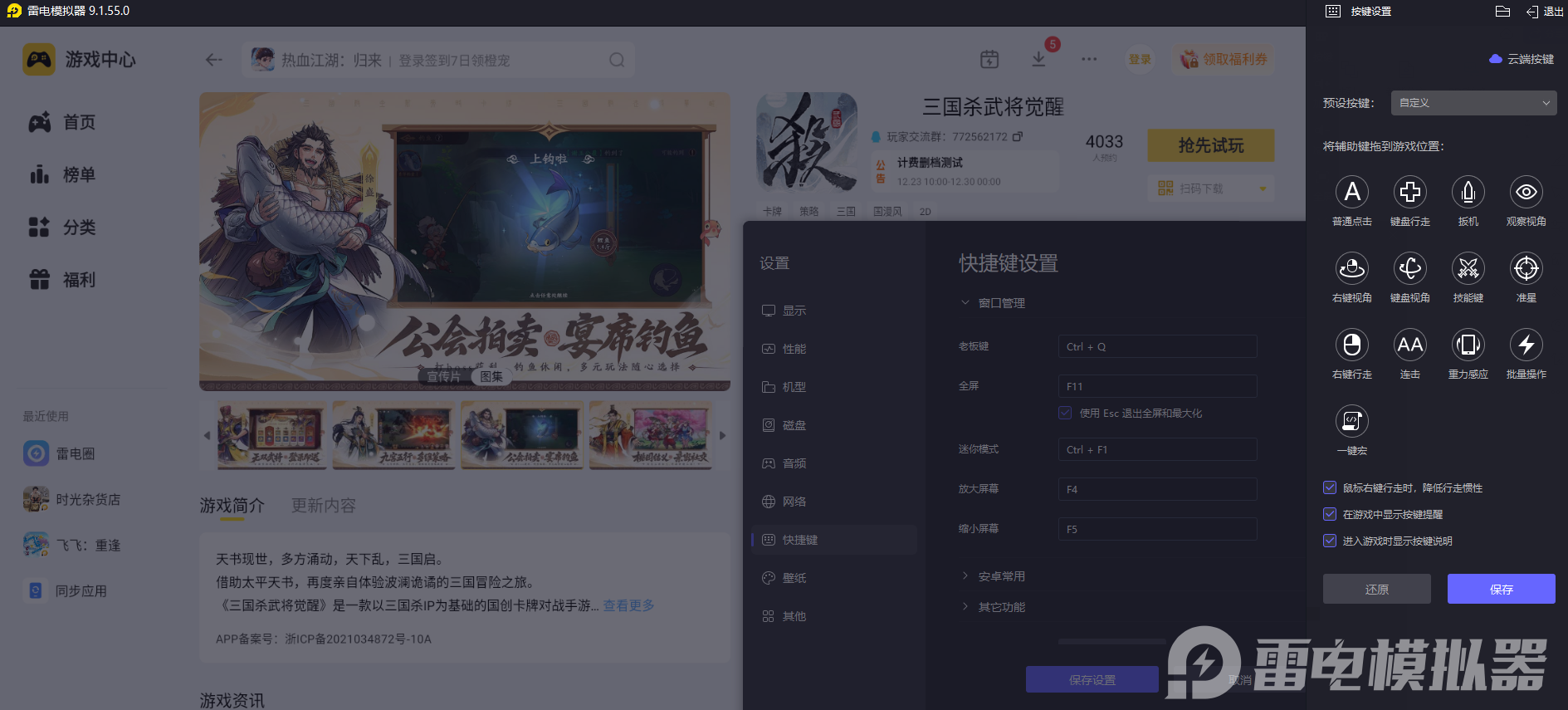Open the three-dot more menu
The width and height of the screenshot is (1568, 710).
click(1089, 59)
